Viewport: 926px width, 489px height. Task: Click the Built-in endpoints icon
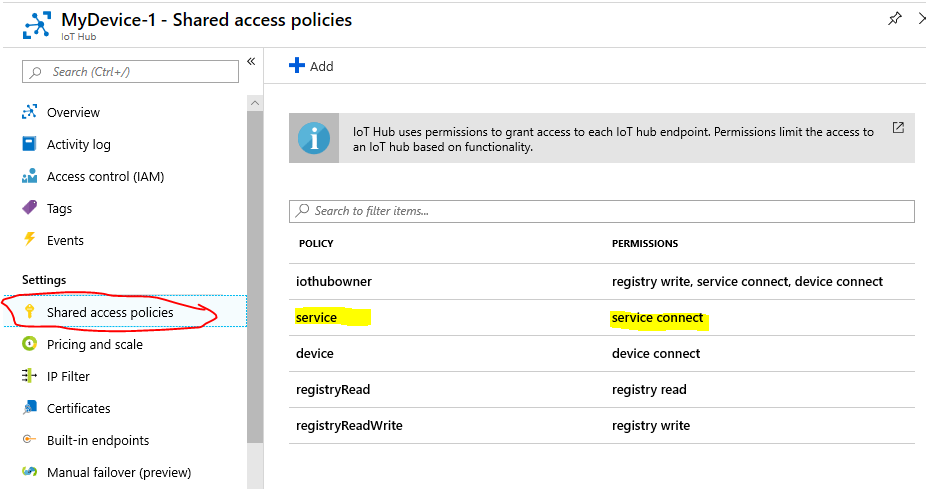coord(30,439)
